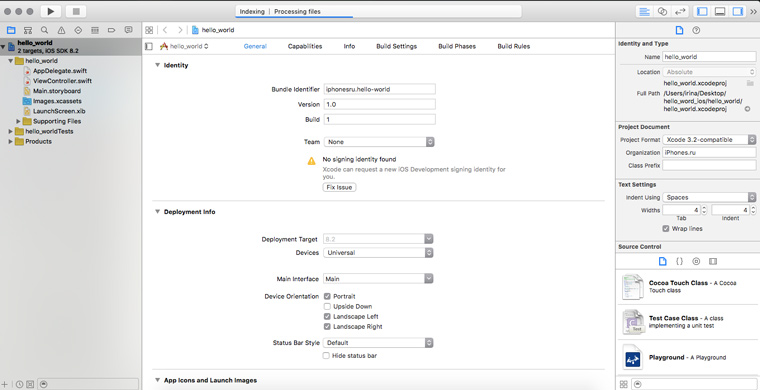
Task: Toggle Wrap lines checkbox
Action: 666,229
